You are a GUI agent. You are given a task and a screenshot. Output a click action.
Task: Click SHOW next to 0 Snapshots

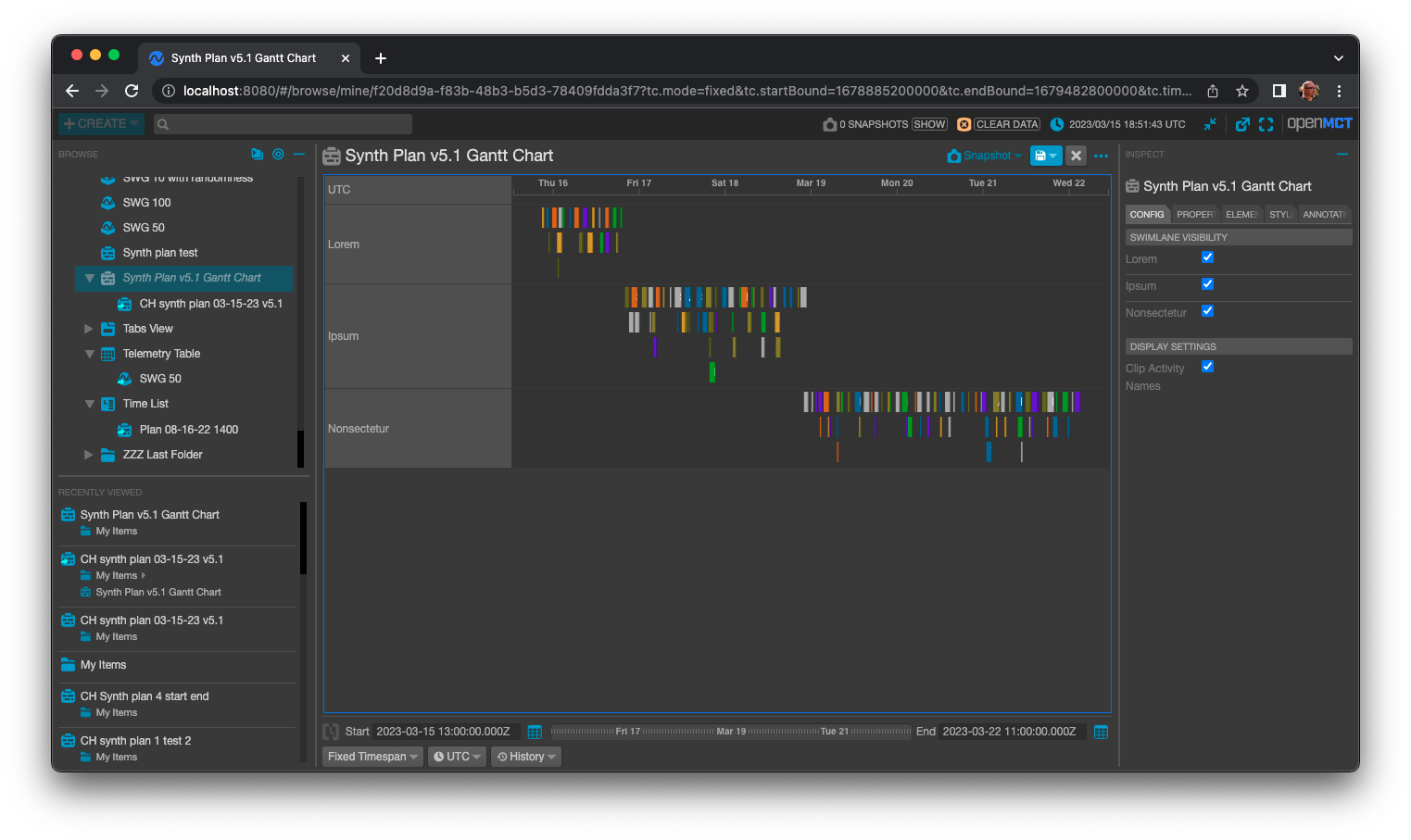pos(928,123)
